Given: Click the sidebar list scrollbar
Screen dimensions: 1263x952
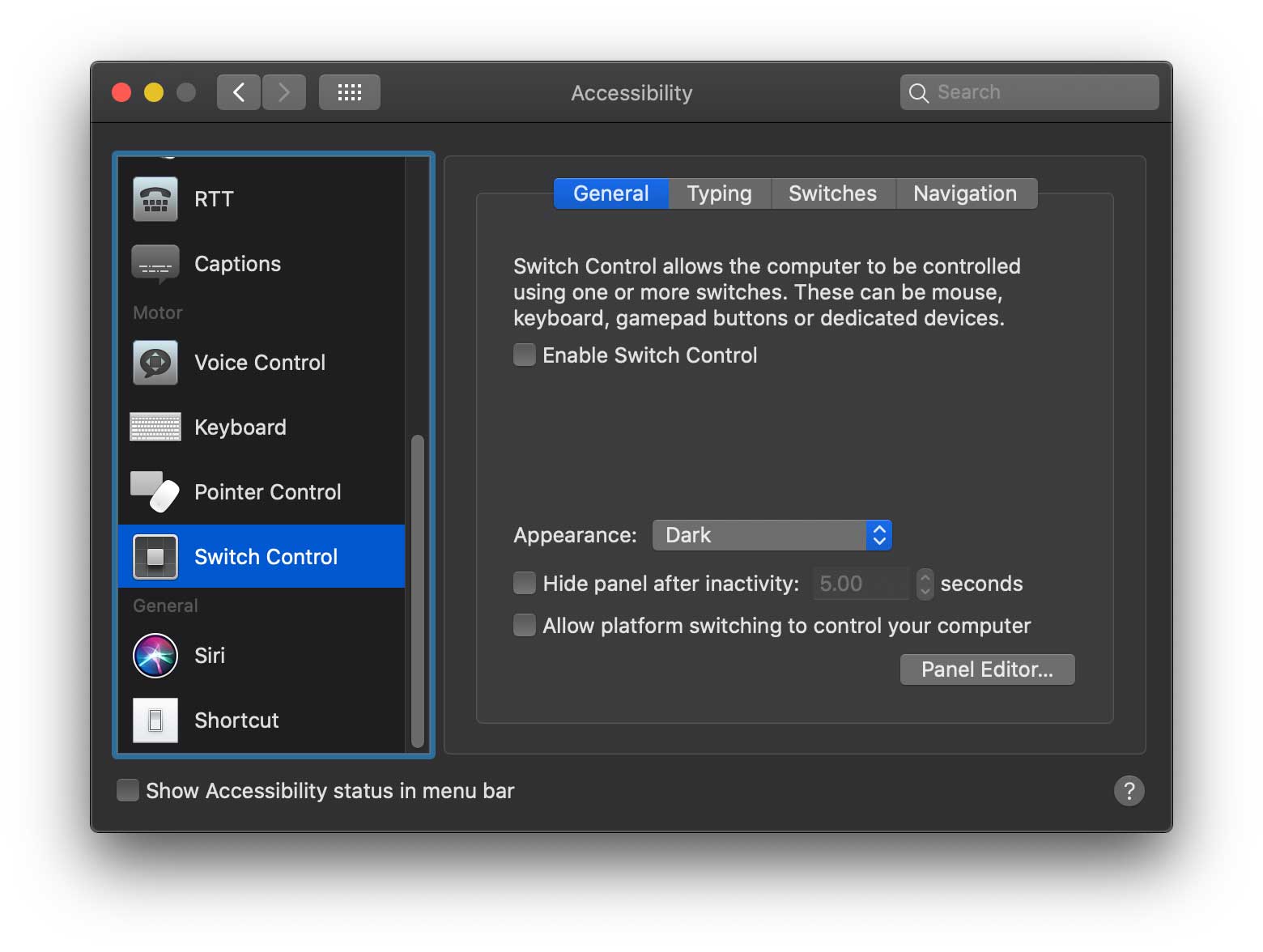Looking at the screenshot, I should click(x=418, y=592).
